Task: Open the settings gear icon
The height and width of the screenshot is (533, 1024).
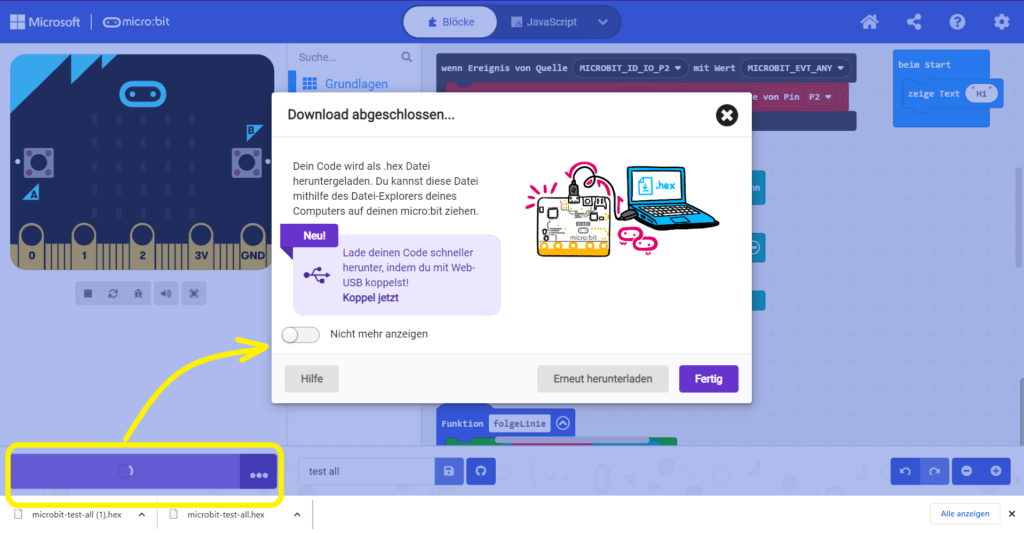Action: click(1001, 22)
